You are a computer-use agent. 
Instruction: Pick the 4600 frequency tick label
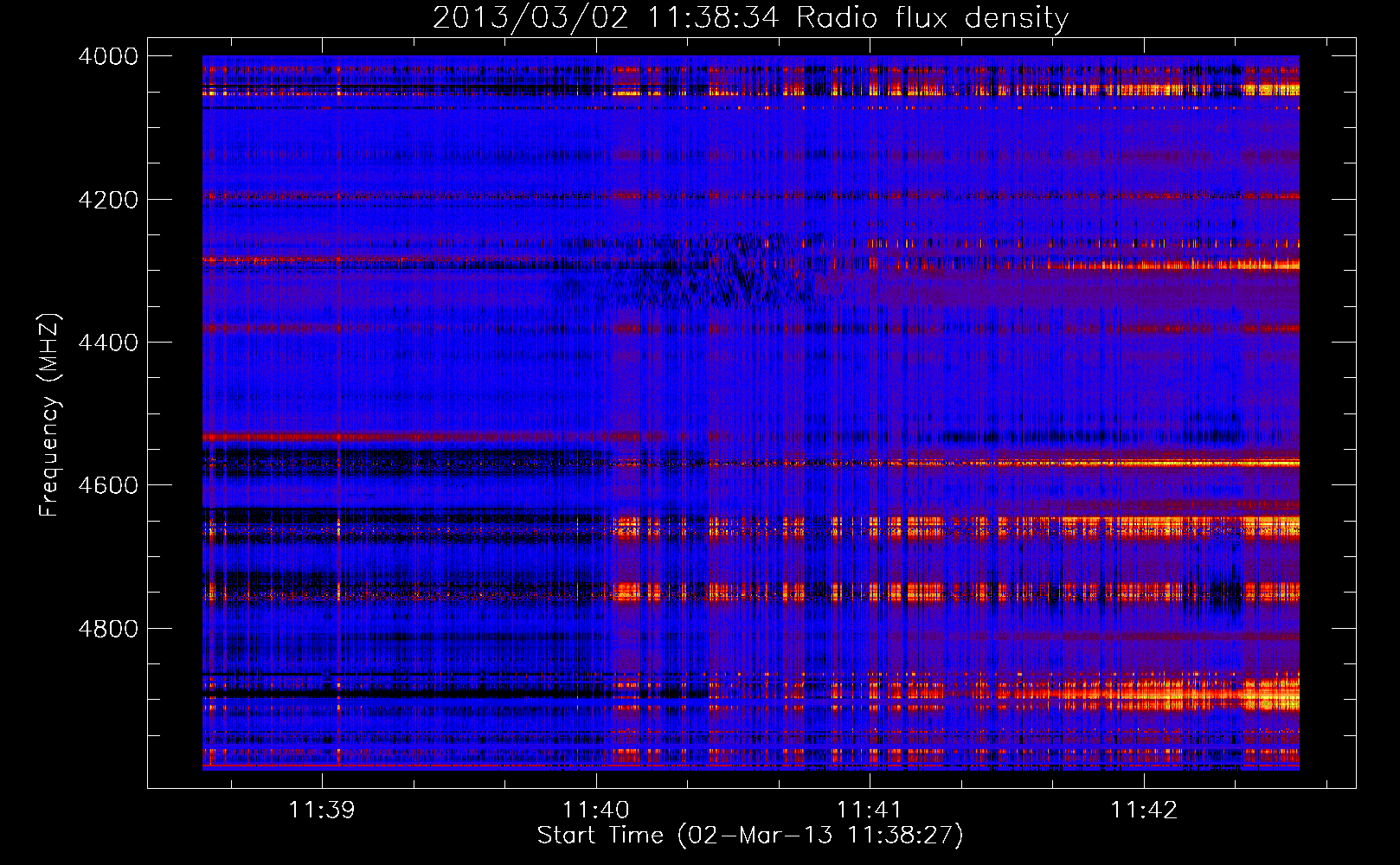click(x=108, y=485)
